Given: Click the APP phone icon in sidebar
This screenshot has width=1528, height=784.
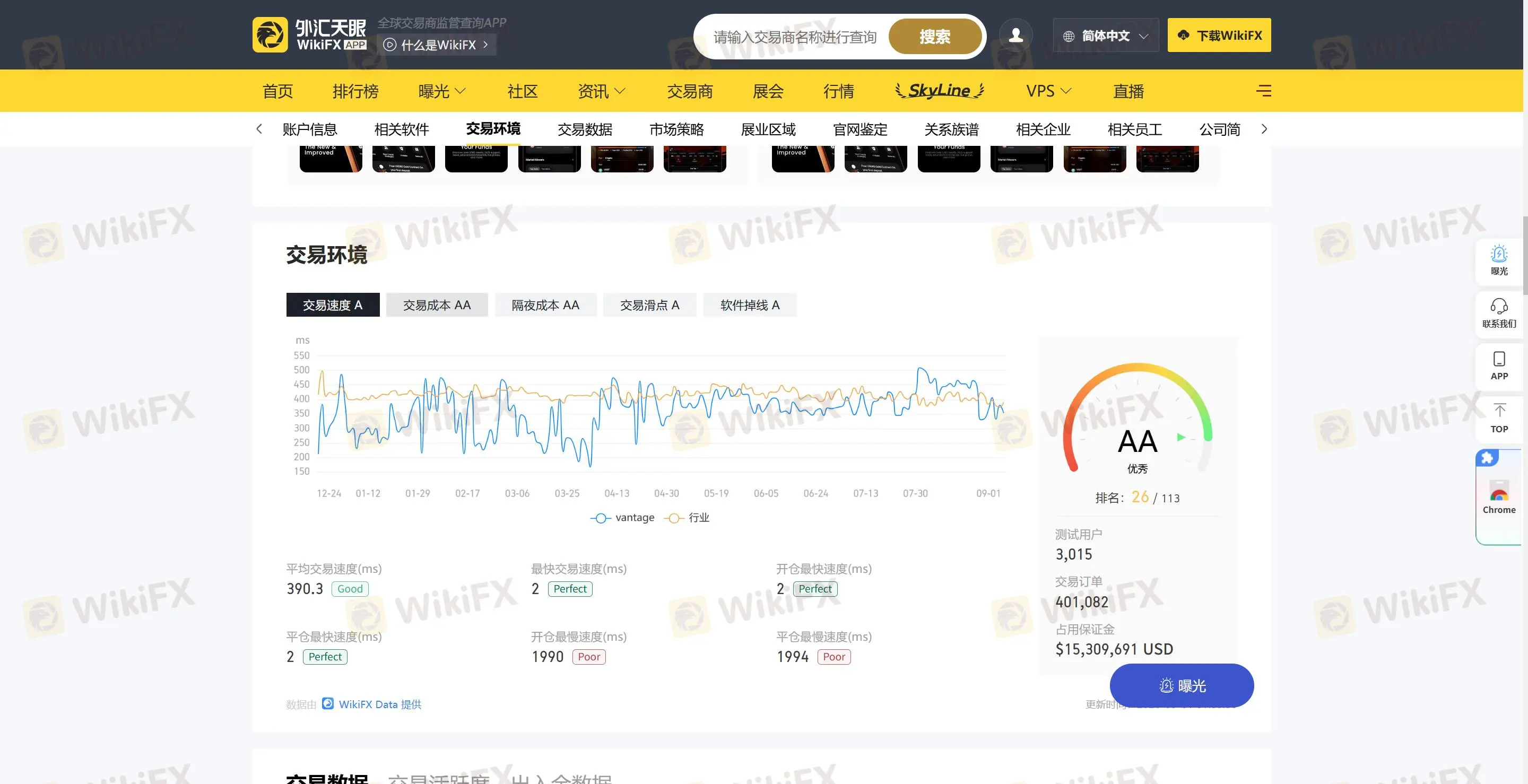Looking at the screenshot, I should click(1499, 359).
